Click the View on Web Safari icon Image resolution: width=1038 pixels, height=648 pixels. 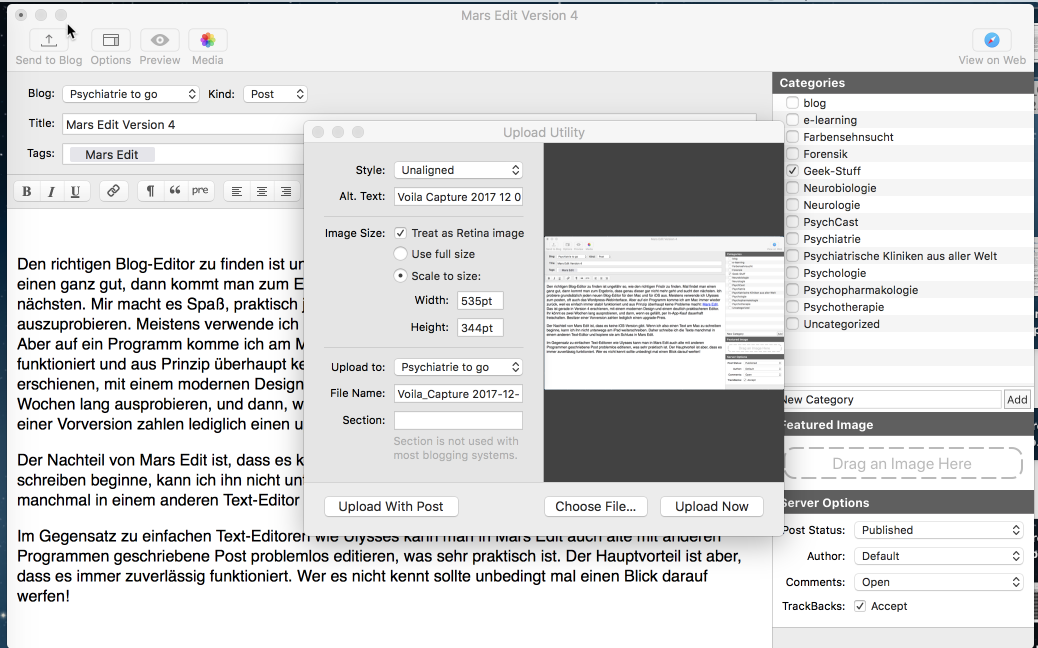[x=991, y=41]
